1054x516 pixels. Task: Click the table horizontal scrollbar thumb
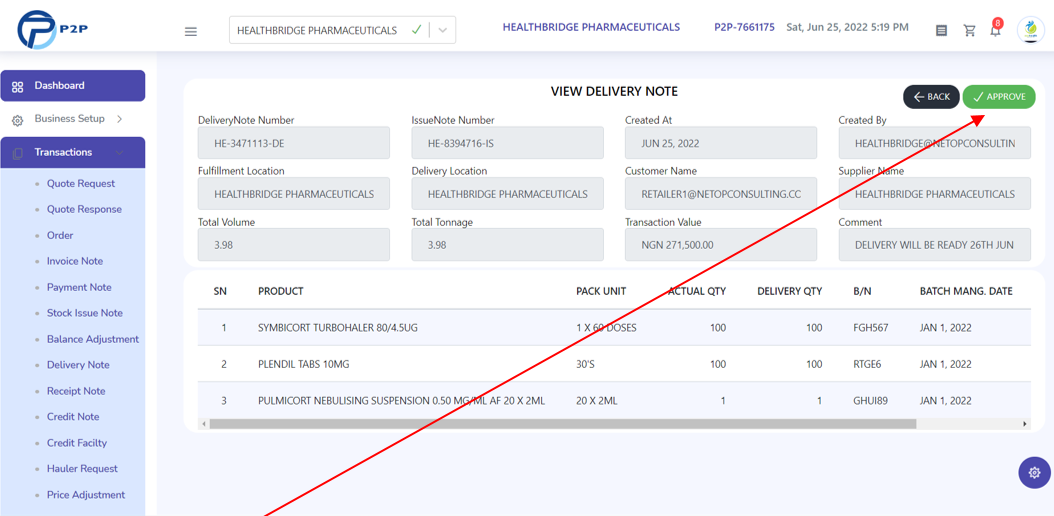(563, 424)
